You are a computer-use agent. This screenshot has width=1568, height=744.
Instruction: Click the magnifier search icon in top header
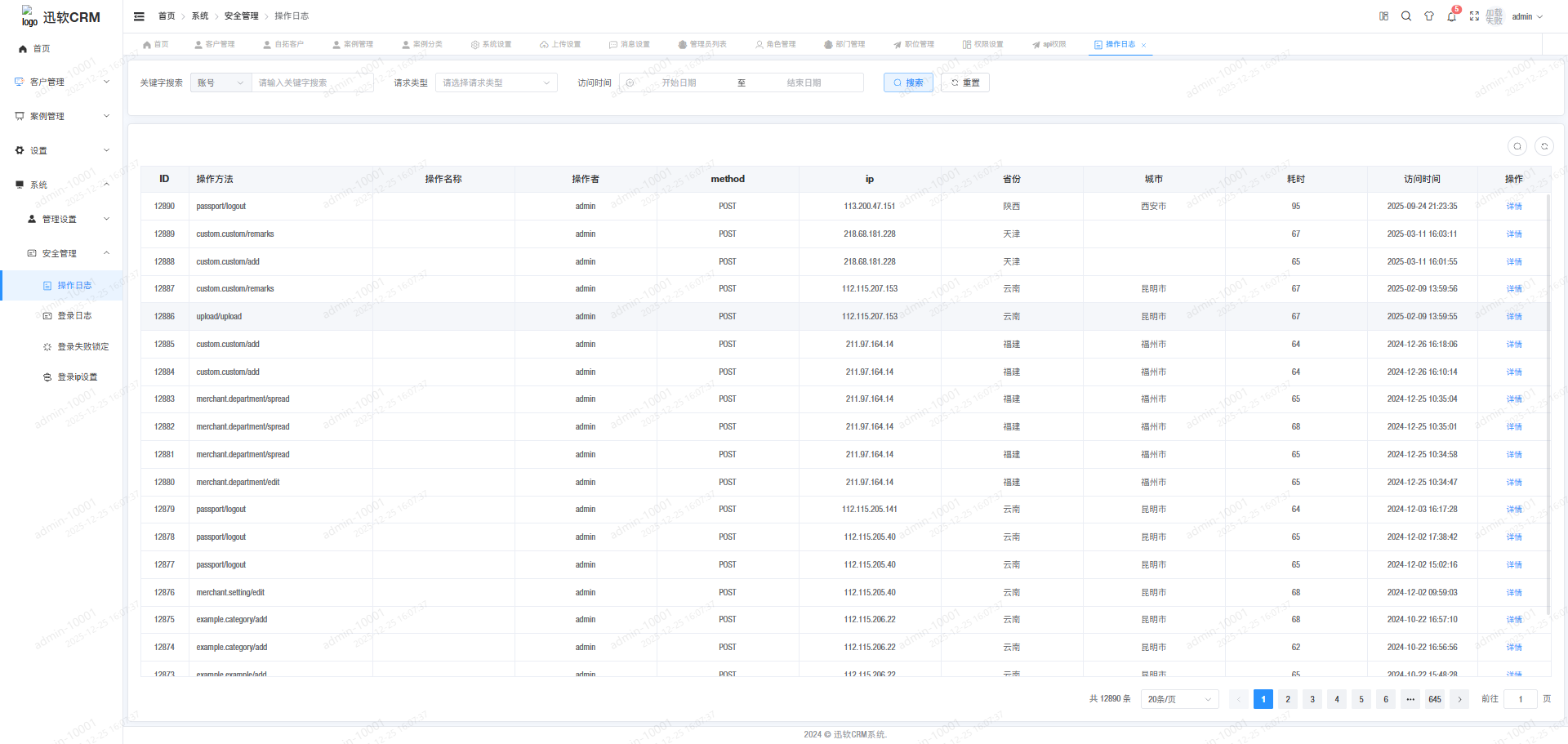pos(1406,16)
